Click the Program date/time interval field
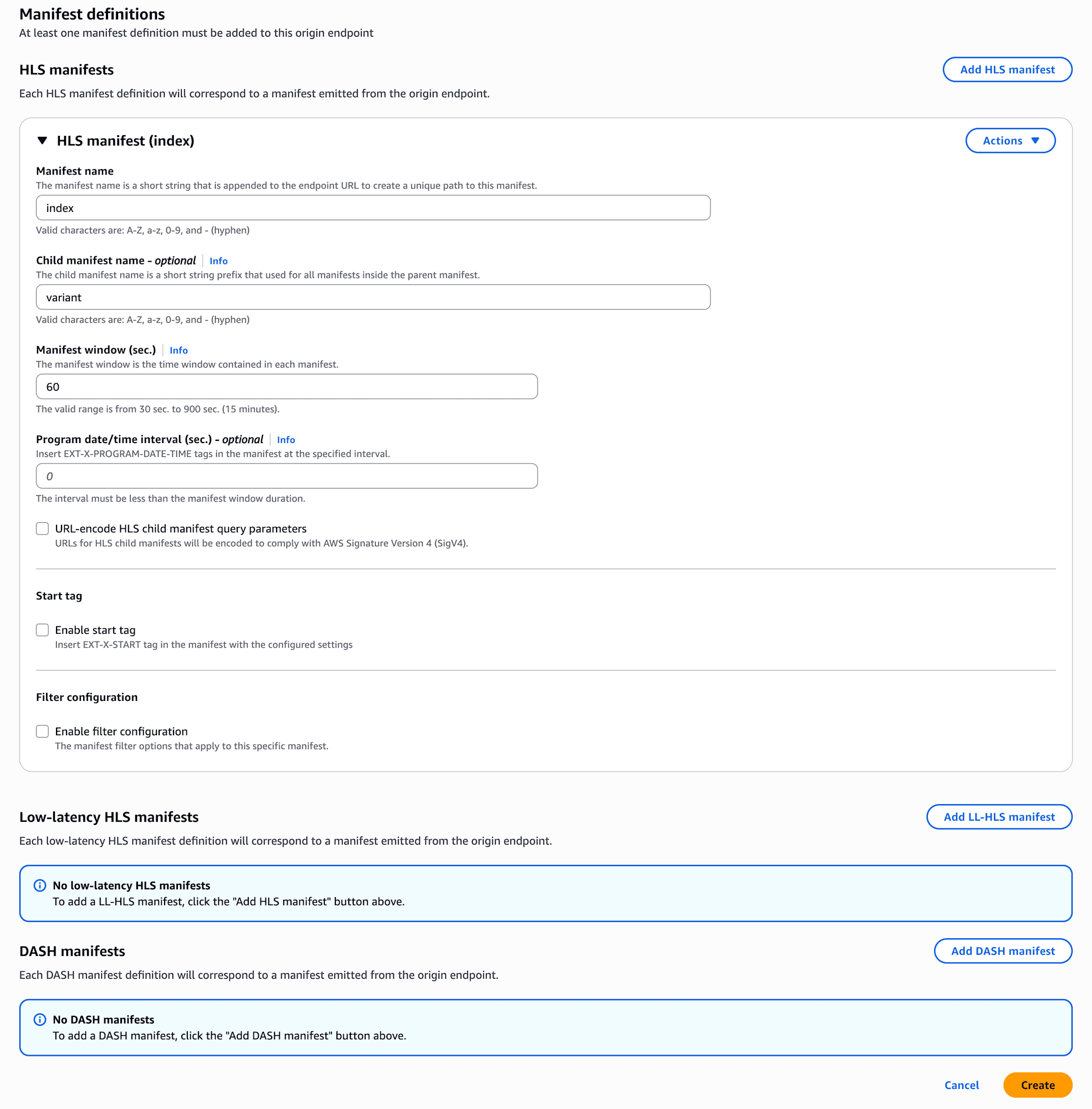The width and height of the screenshot is (1092, 1109). 287,476
